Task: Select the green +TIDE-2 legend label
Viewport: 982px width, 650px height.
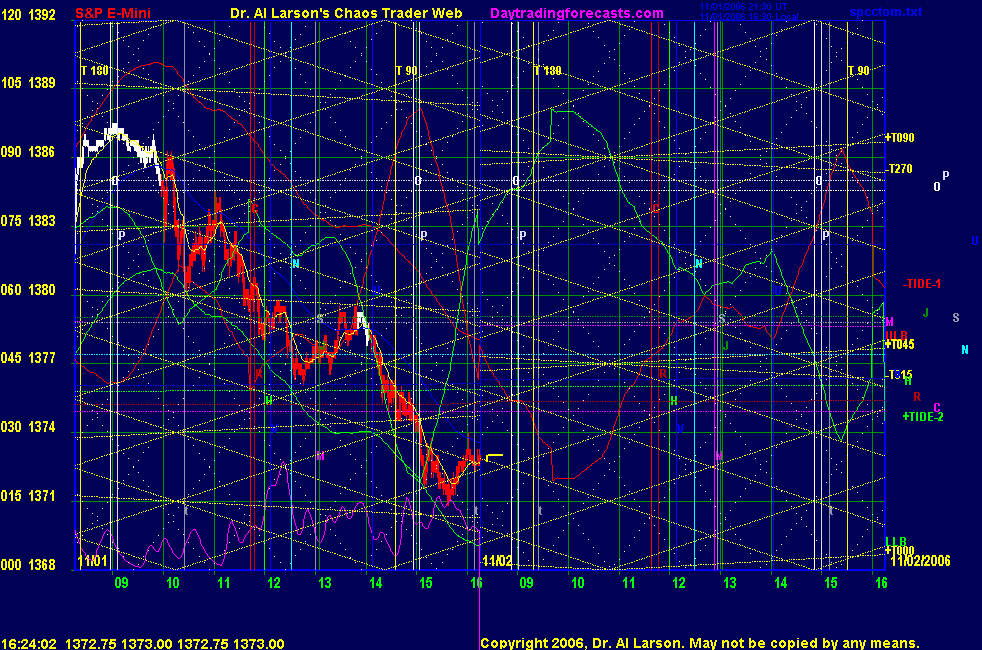Action: point(922,416)
